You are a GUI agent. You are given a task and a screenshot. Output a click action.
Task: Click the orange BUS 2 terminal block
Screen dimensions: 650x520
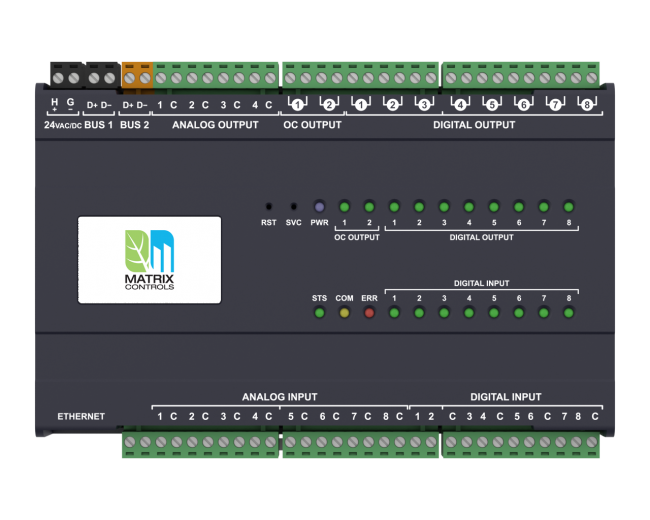[137, 76]
